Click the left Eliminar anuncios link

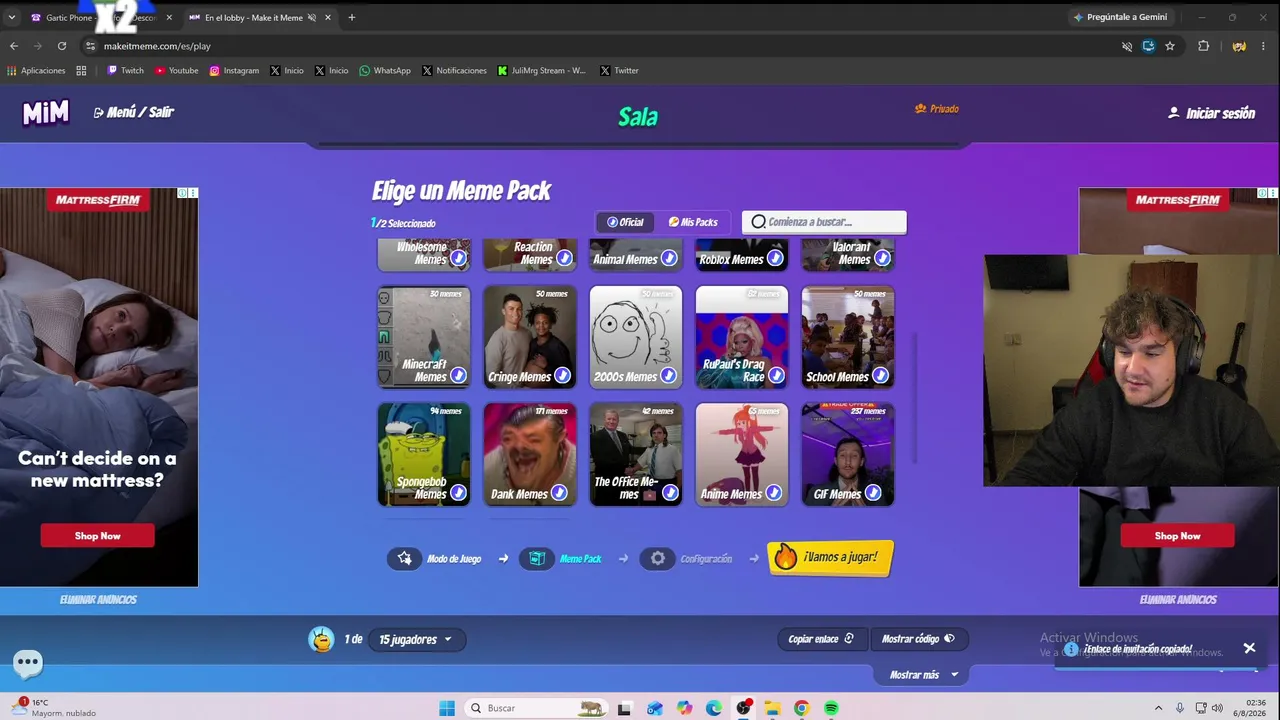[x=98, y=600]
